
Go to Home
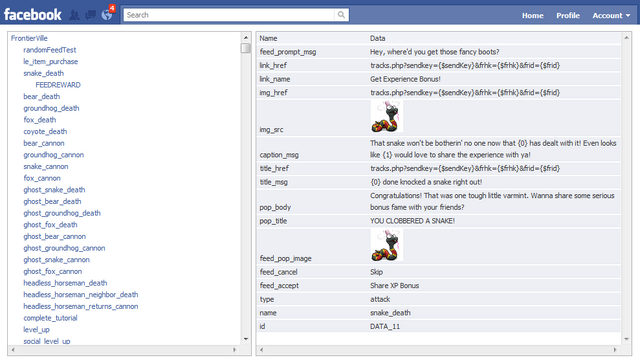click(x=533, y=16)
